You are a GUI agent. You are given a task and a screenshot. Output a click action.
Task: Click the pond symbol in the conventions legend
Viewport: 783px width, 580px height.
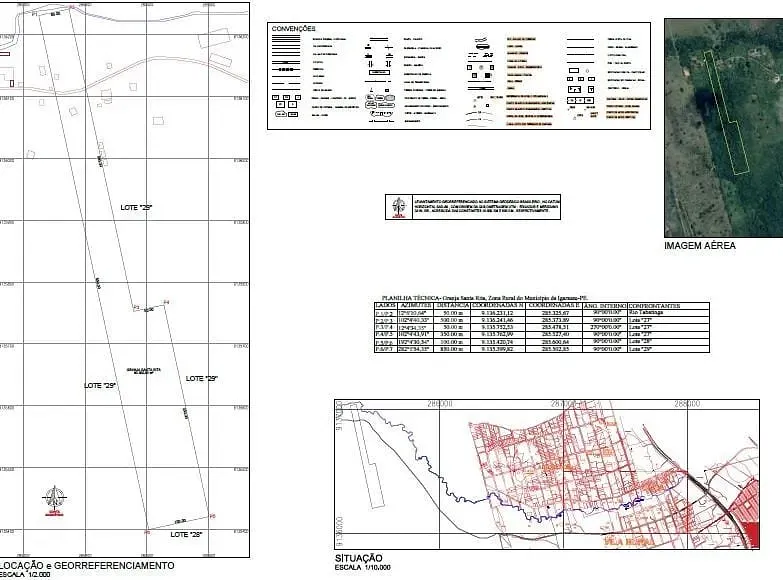[x=480, y=47]
